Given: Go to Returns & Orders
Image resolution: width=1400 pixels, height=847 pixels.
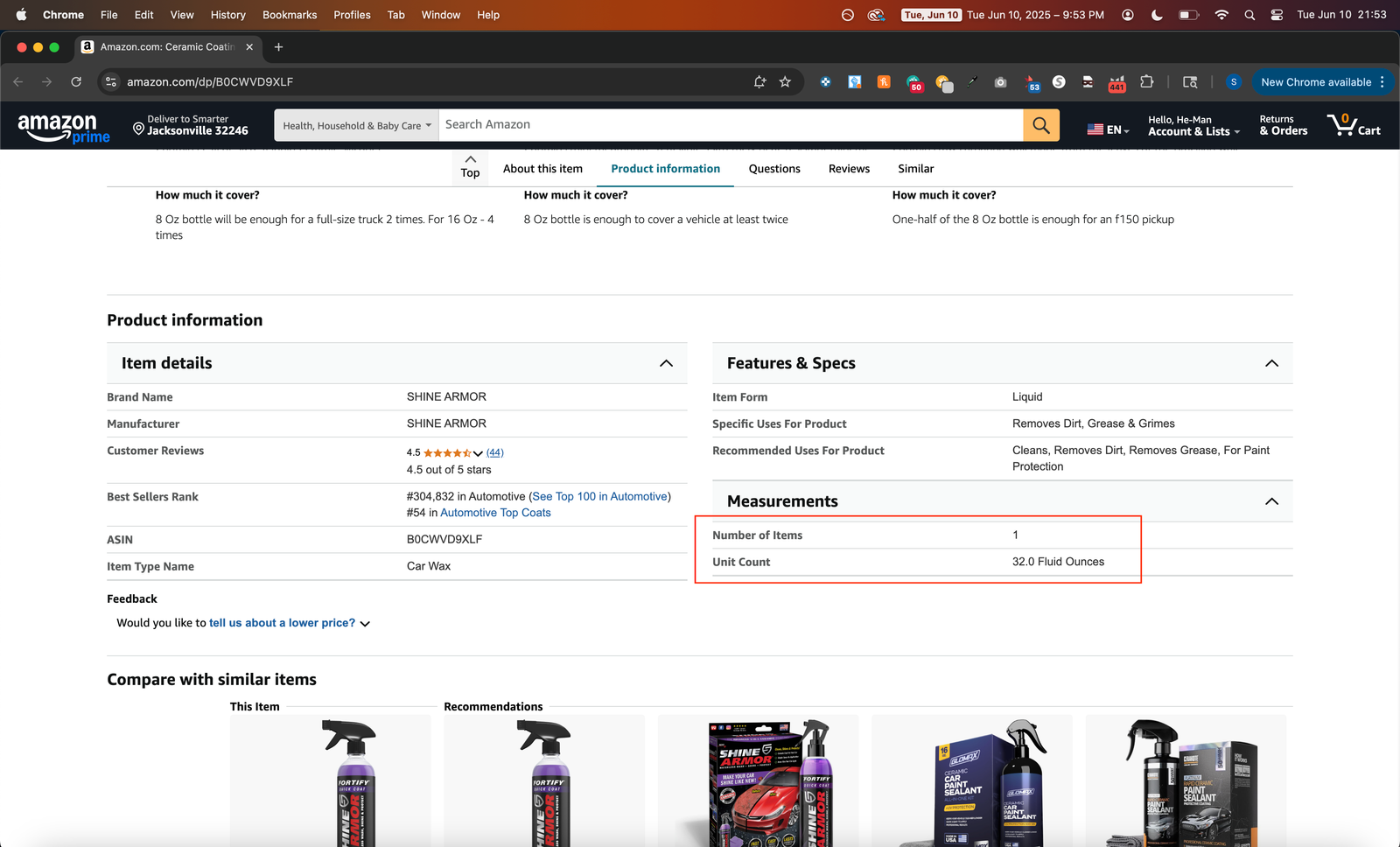Looking at the screenshot, I should coord(1283,125).
